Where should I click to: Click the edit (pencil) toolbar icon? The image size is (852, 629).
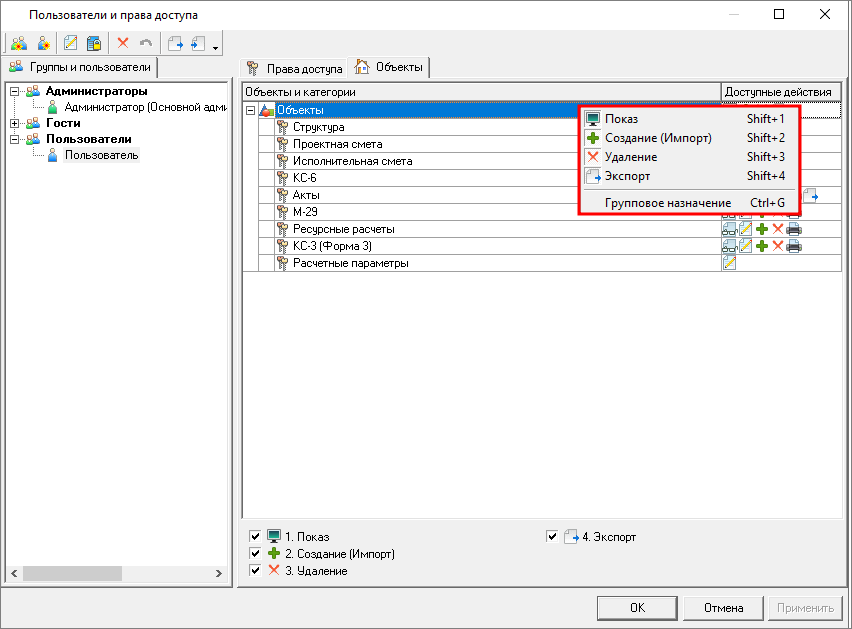[71, 43]
